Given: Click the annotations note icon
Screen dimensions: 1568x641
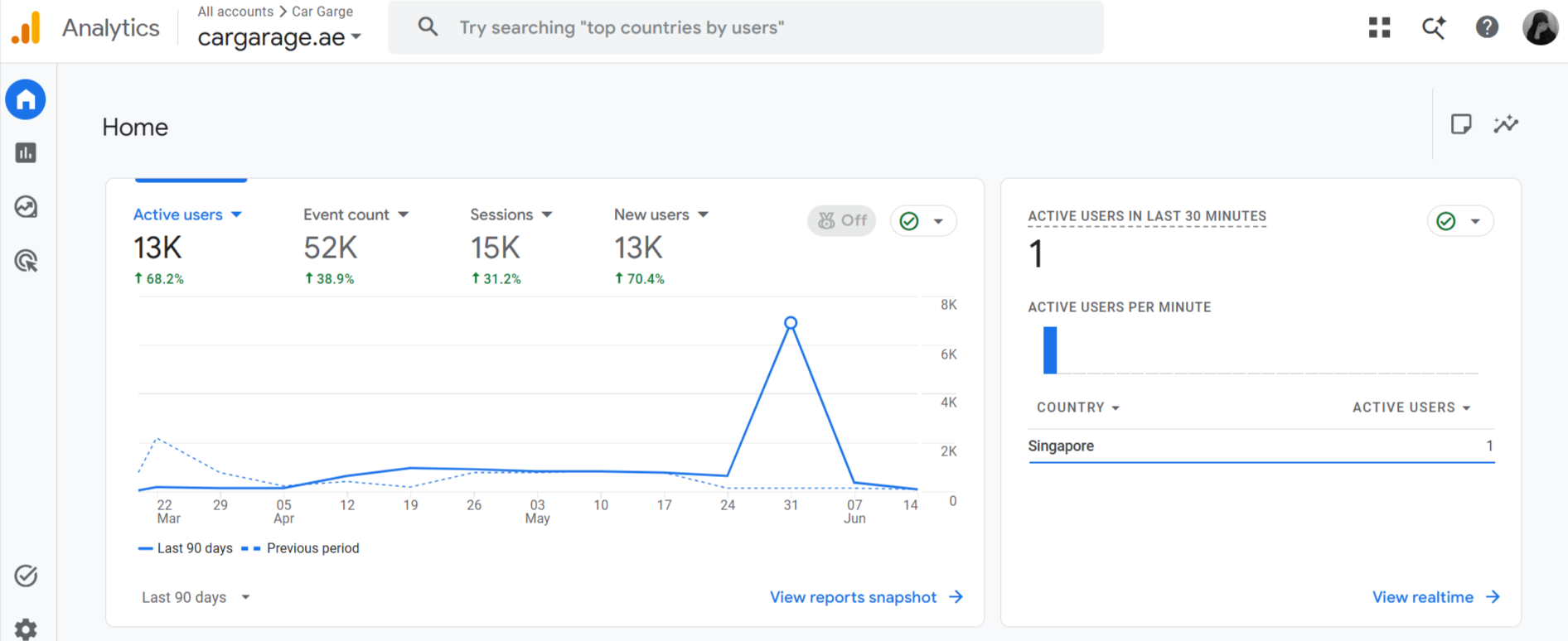Looking at the screenshot, I should pyautogui.click(x=1461, y=124).
